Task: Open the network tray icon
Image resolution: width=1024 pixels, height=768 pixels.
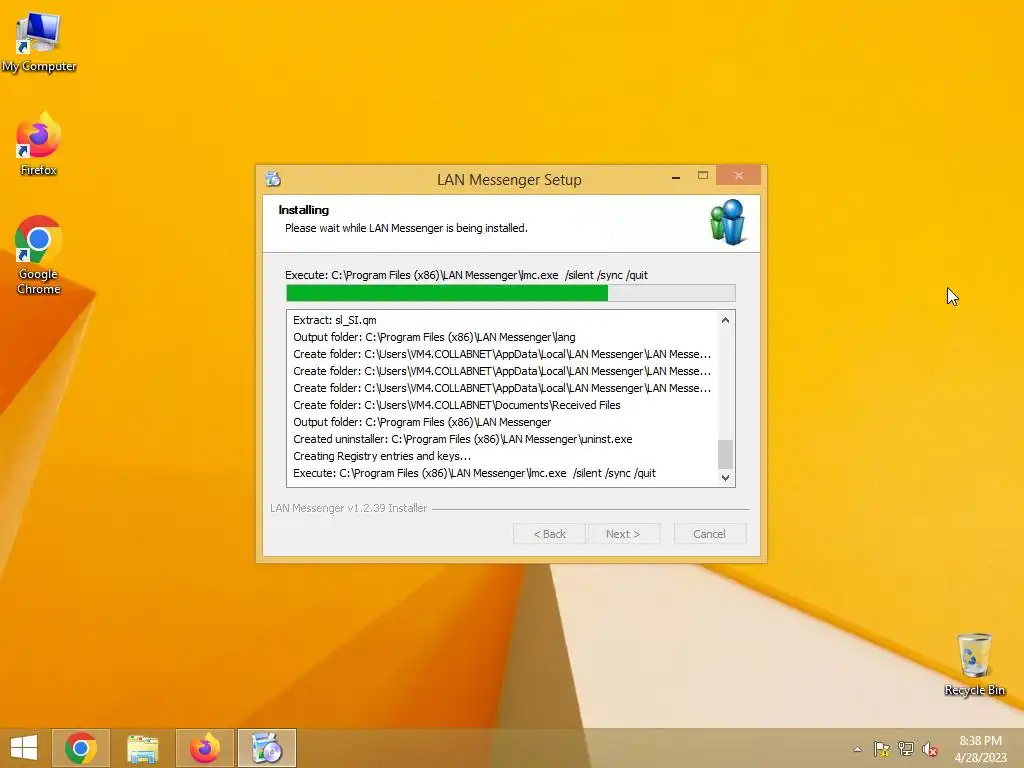Action: 906,749
